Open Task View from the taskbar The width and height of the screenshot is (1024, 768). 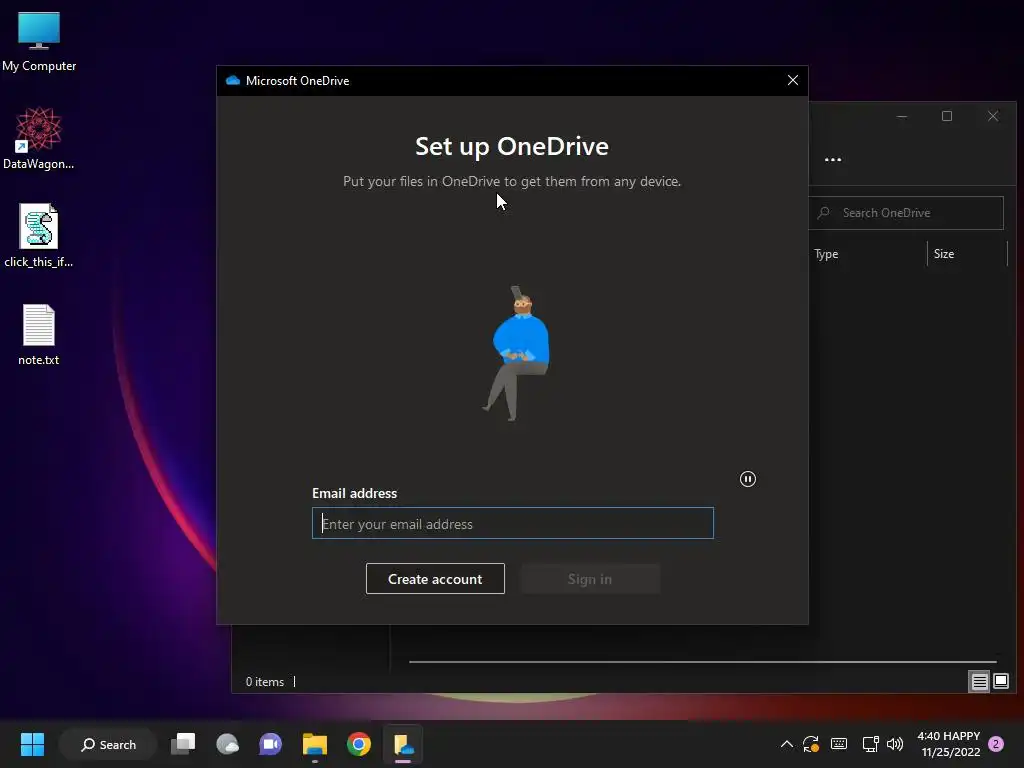tap(183, 744)
